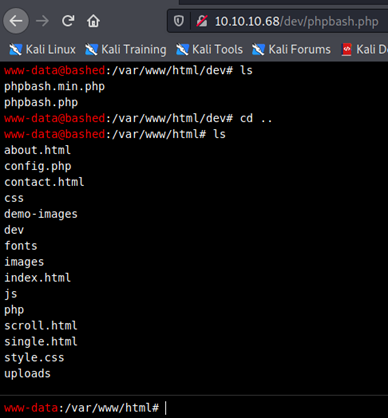Click config.php in the directory listing
The image size is (388, 418).
pyautogui.click(x=38, y=166)
